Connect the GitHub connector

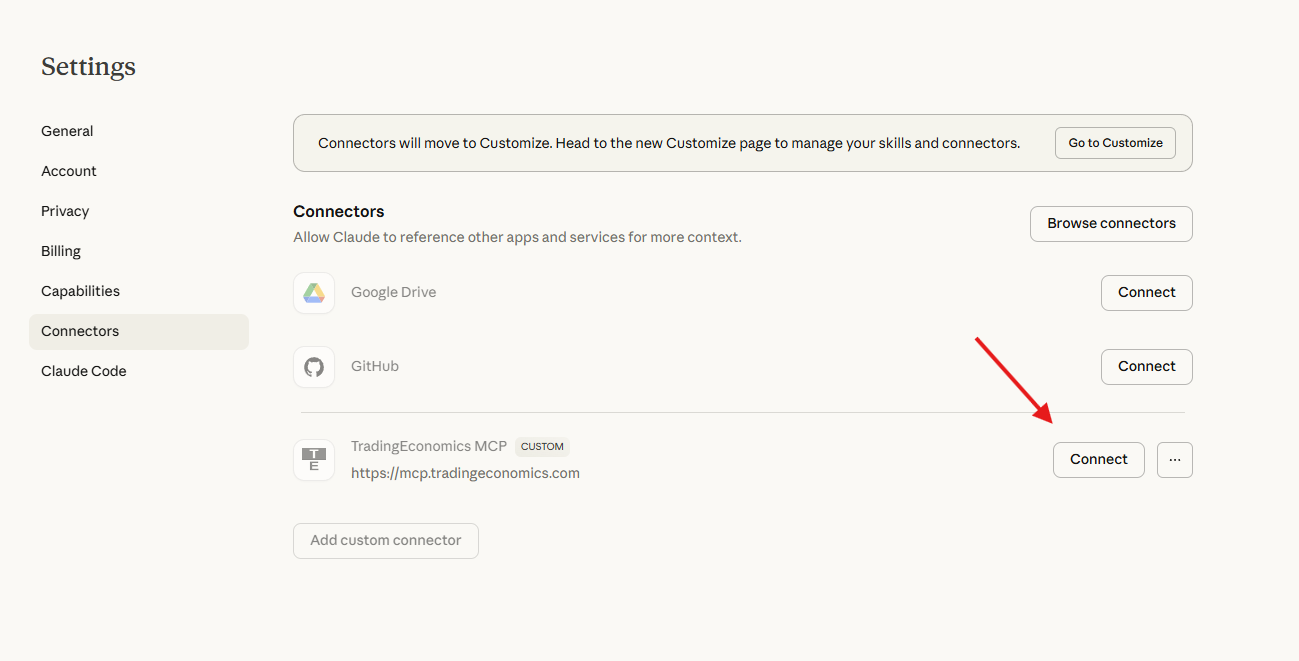coord(1146,367)
